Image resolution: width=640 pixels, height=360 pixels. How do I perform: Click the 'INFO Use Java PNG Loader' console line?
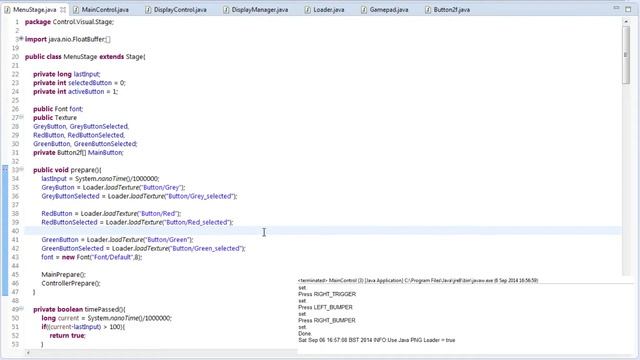click(x=376, y=340)
